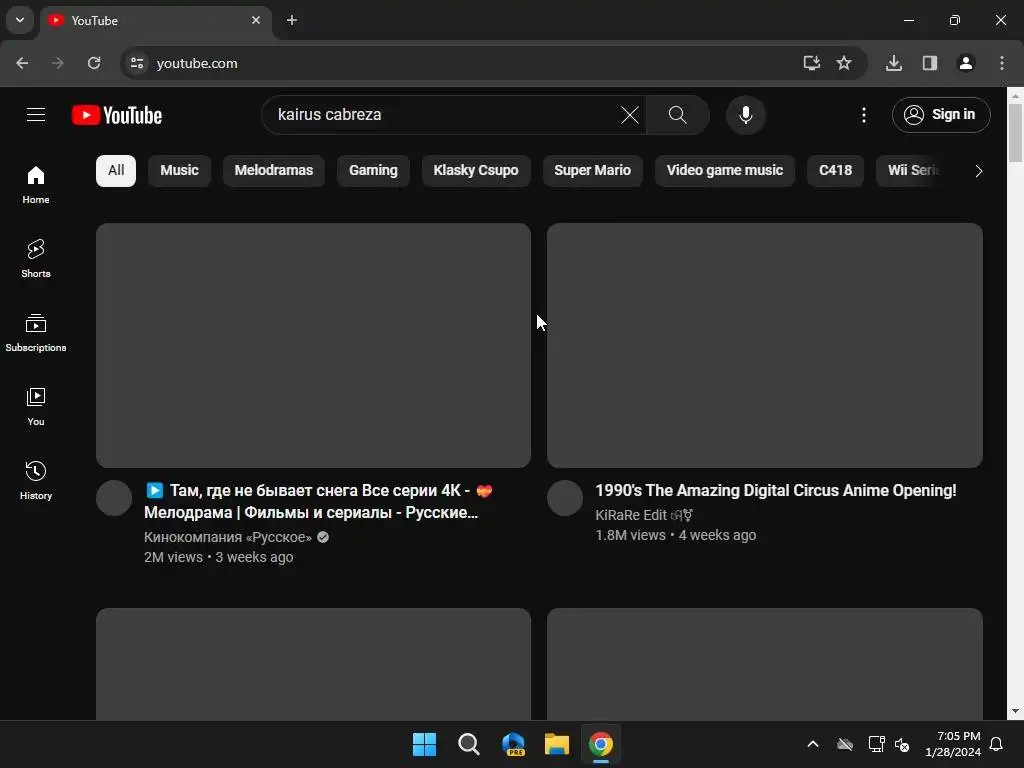This screenshot has width=1024, height=768.
Task: Select the All filter chip
Action: pos(116,170)
